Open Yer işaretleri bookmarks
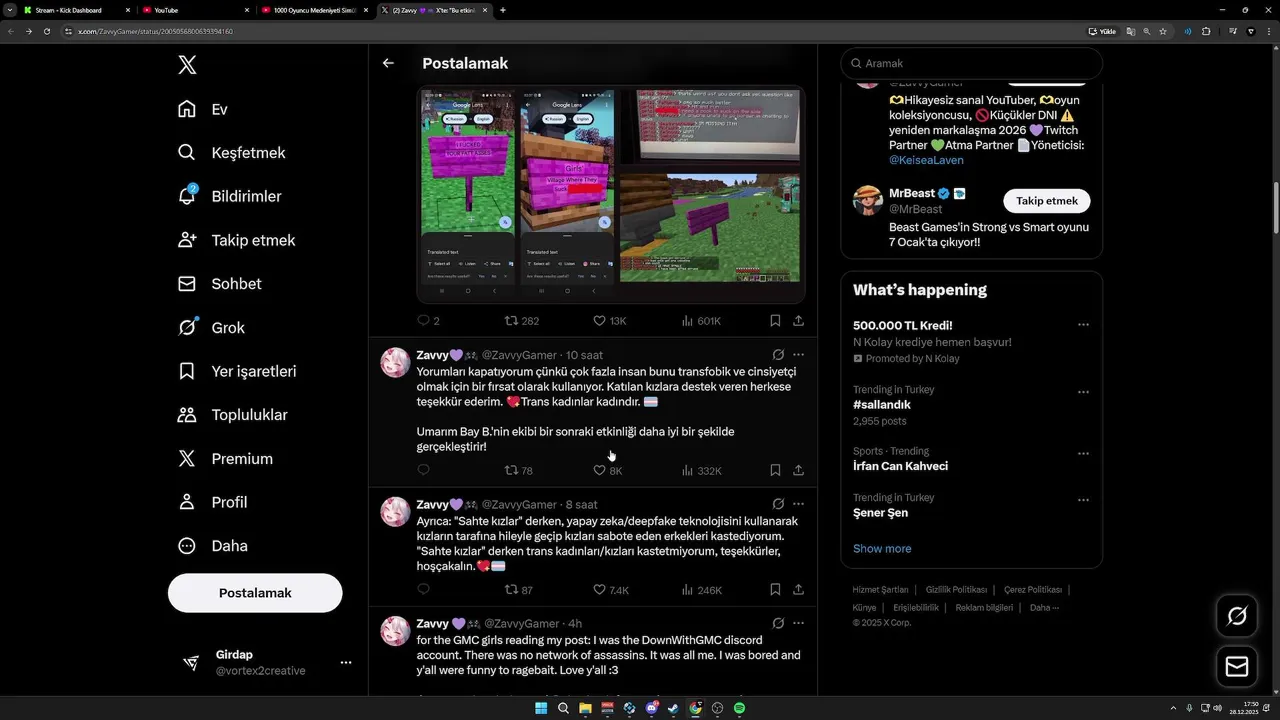1280x720 pixels. click(237, 371)
